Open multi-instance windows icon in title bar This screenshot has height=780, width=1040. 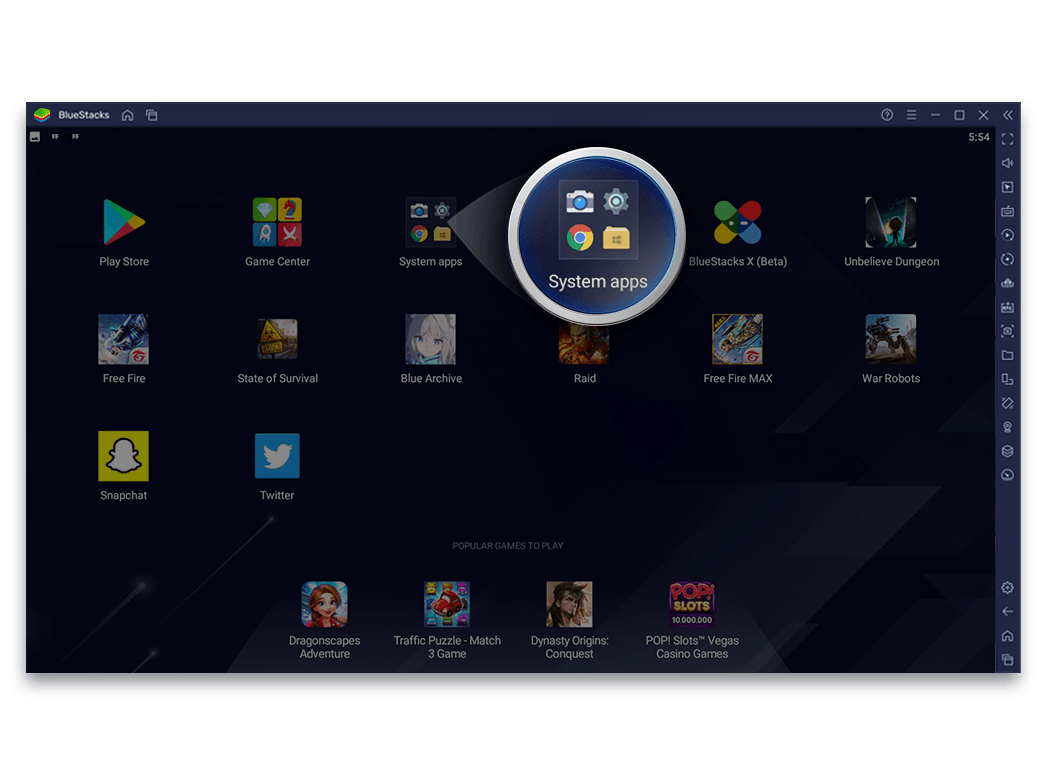(152, 115)
